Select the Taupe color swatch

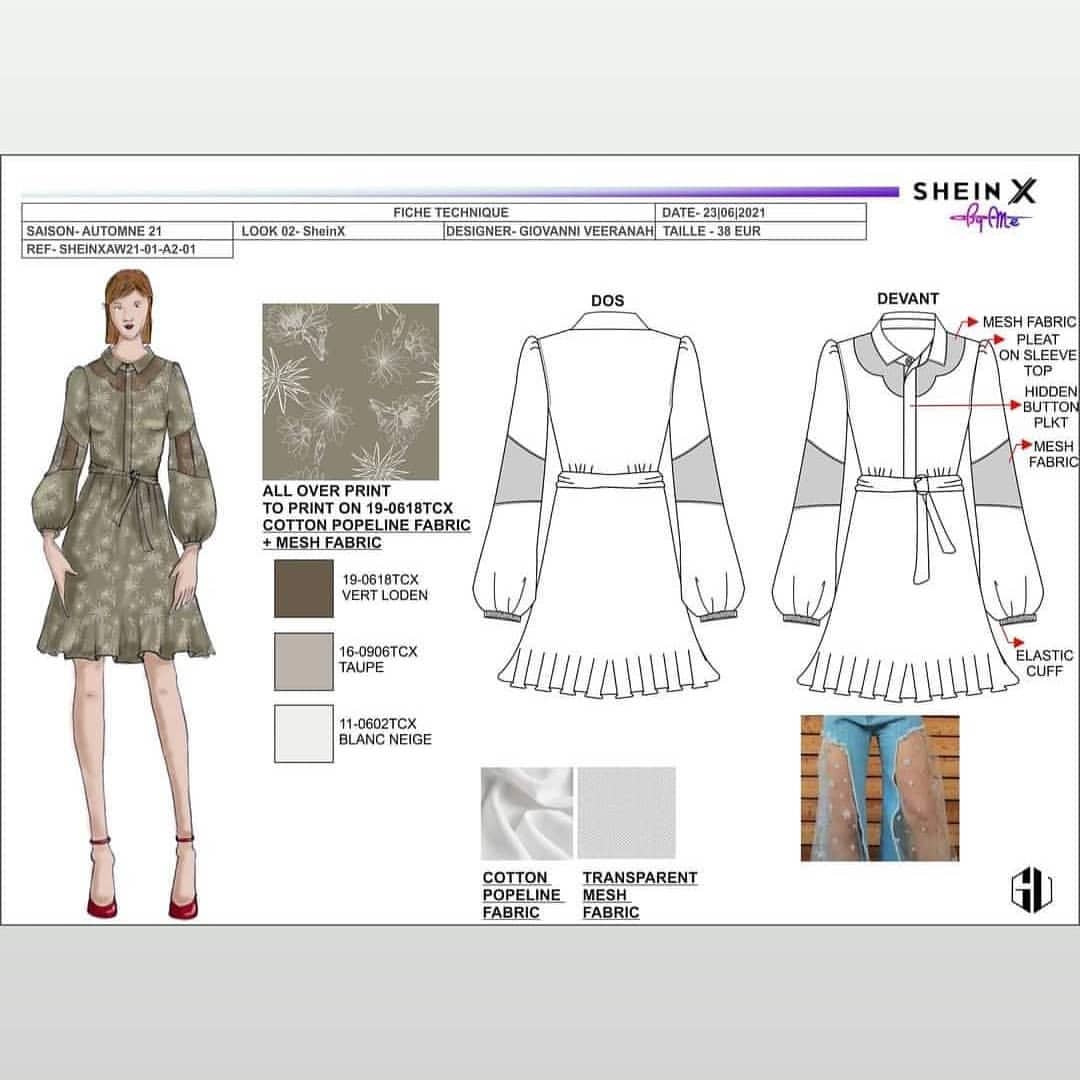click(x=304, y=661)
